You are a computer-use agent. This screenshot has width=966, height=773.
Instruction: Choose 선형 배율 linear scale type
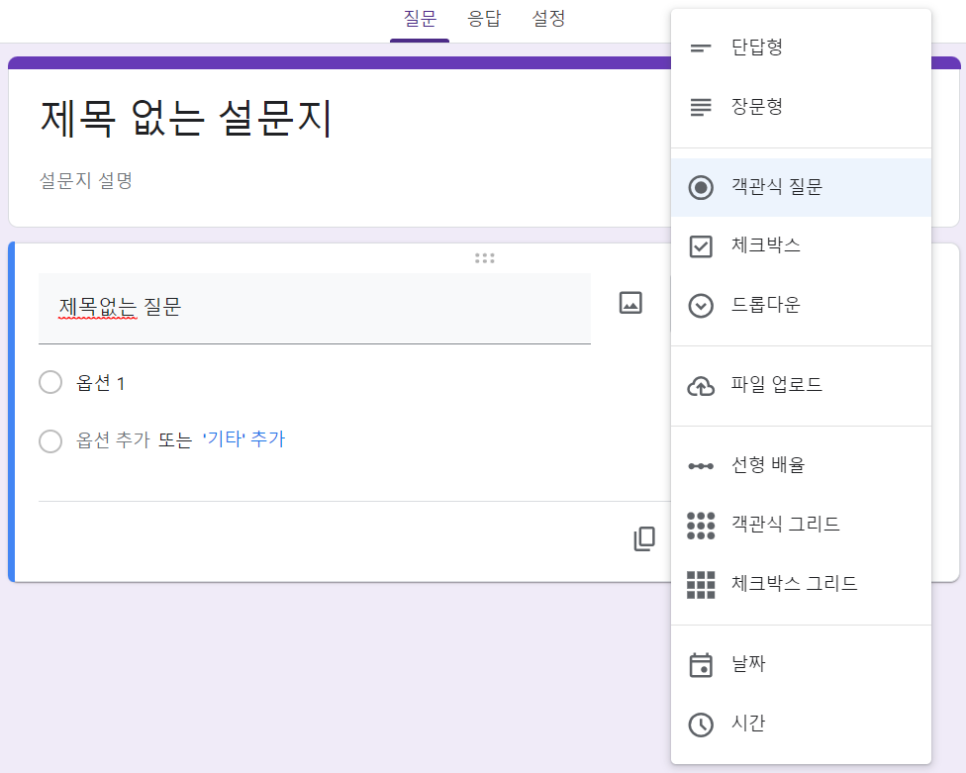click(x=801, y=465)
